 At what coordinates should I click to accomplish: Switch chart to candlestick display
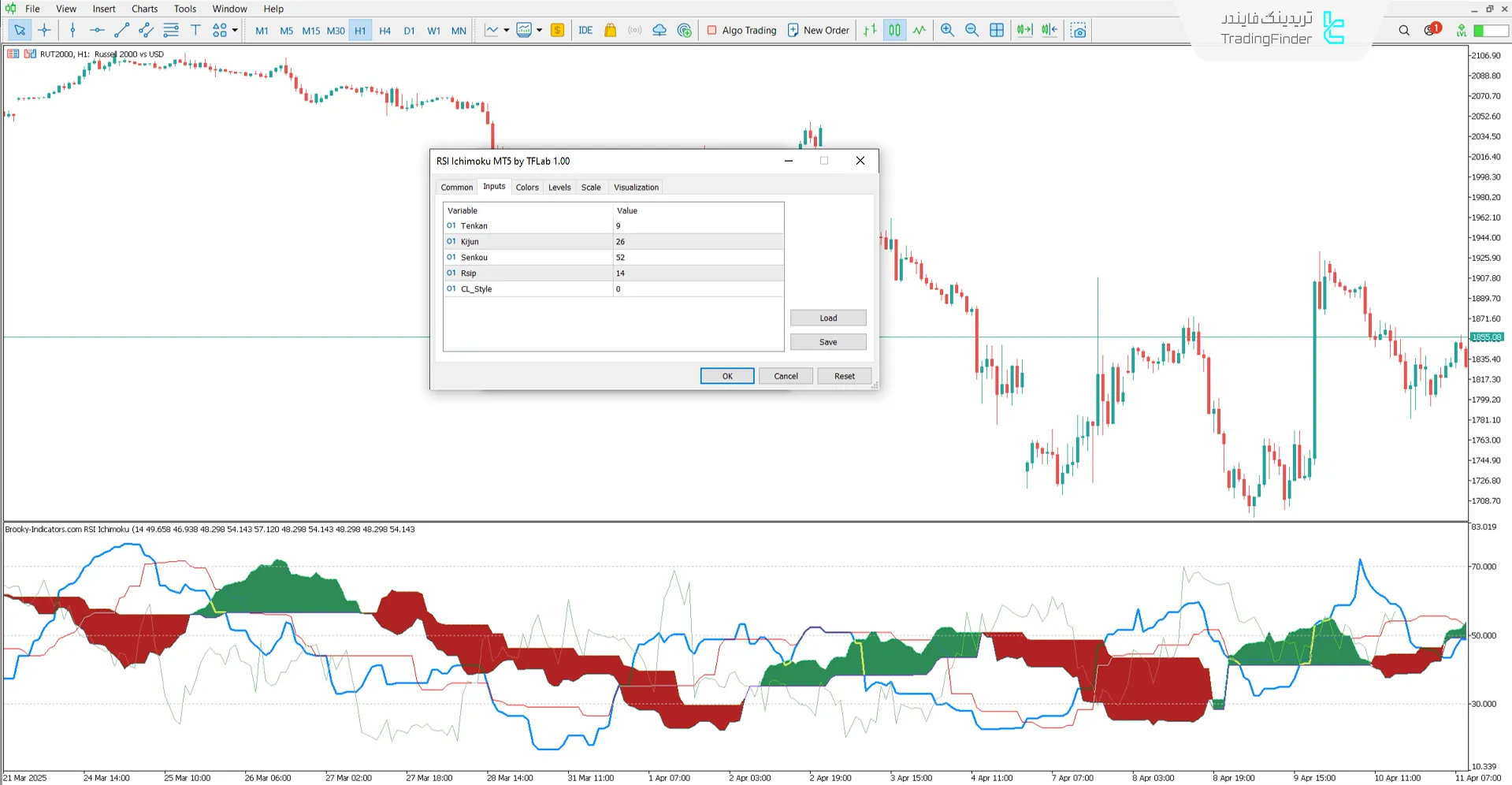(x=894, y=30)
